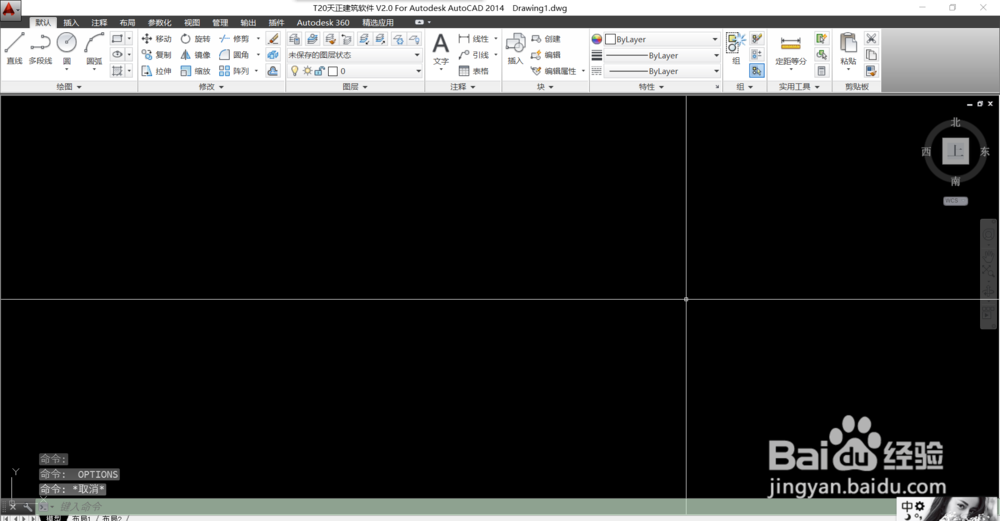This screenshot has width=1000, height=521.
Task: Select the 缩放 (Scale) tool
Action: pos(195,71)
